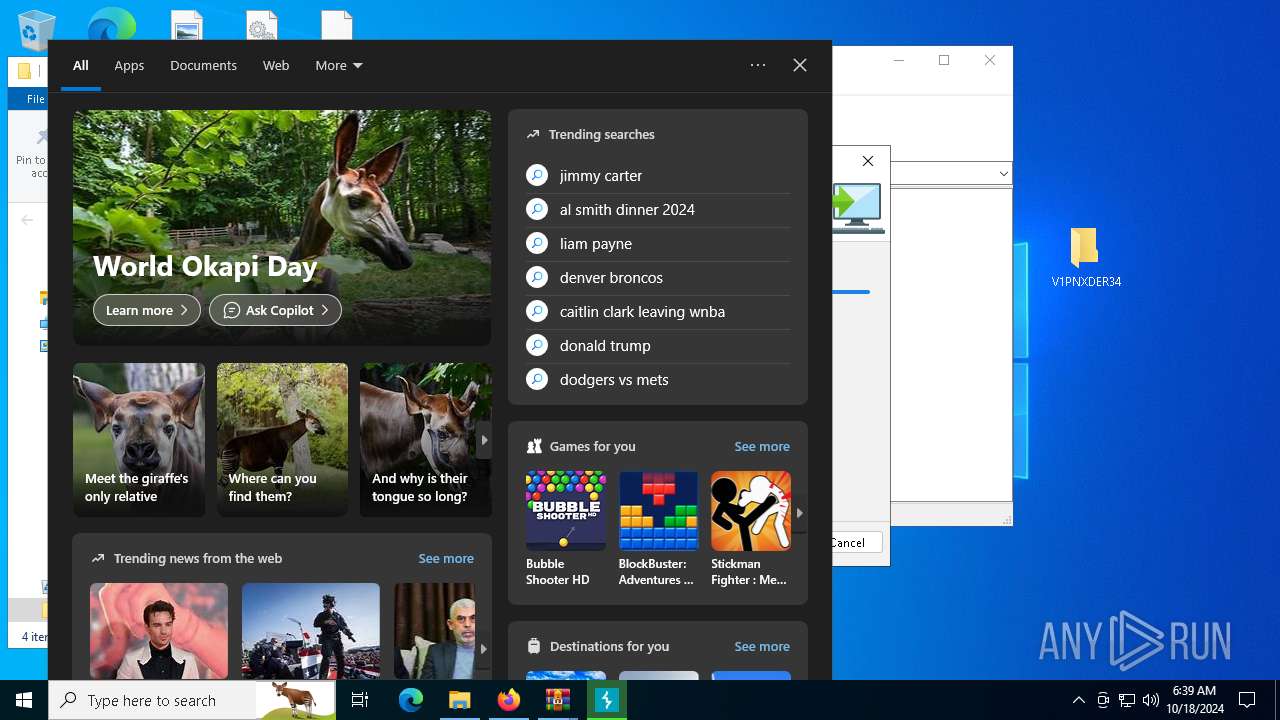
Task: Switch to Documents search tab
Action: click(203, 65)
